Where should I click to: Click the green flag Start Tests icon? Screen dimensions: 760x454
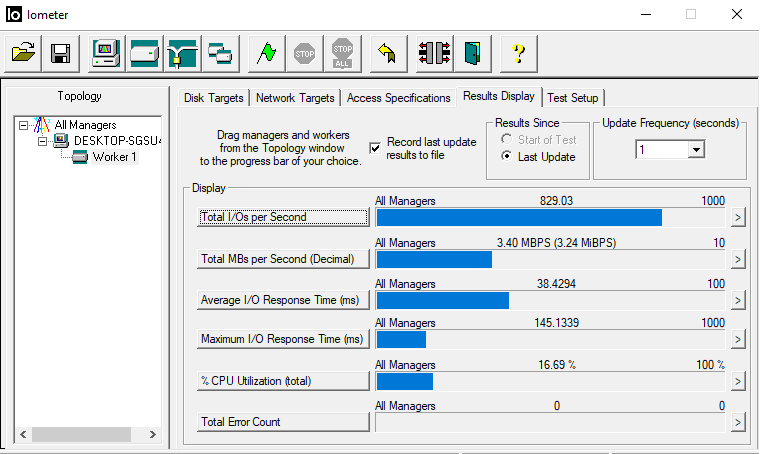click(266, 54)
